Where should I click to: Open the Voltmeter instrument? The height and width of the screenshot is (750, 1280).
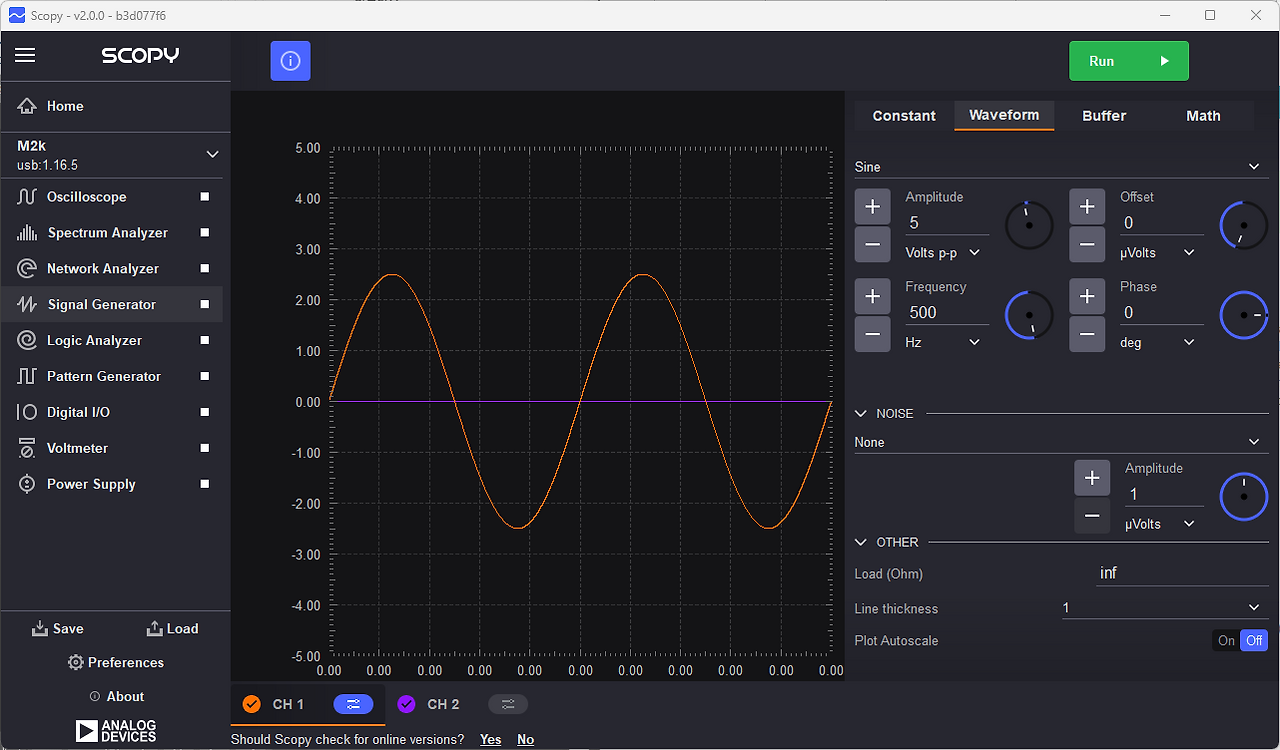click(x=111, y=449)
